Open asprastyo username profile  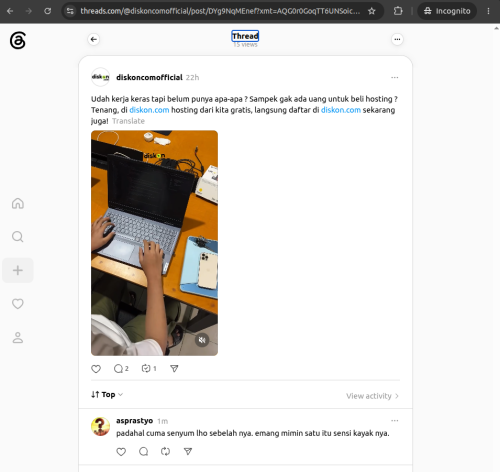click(134, 421)
